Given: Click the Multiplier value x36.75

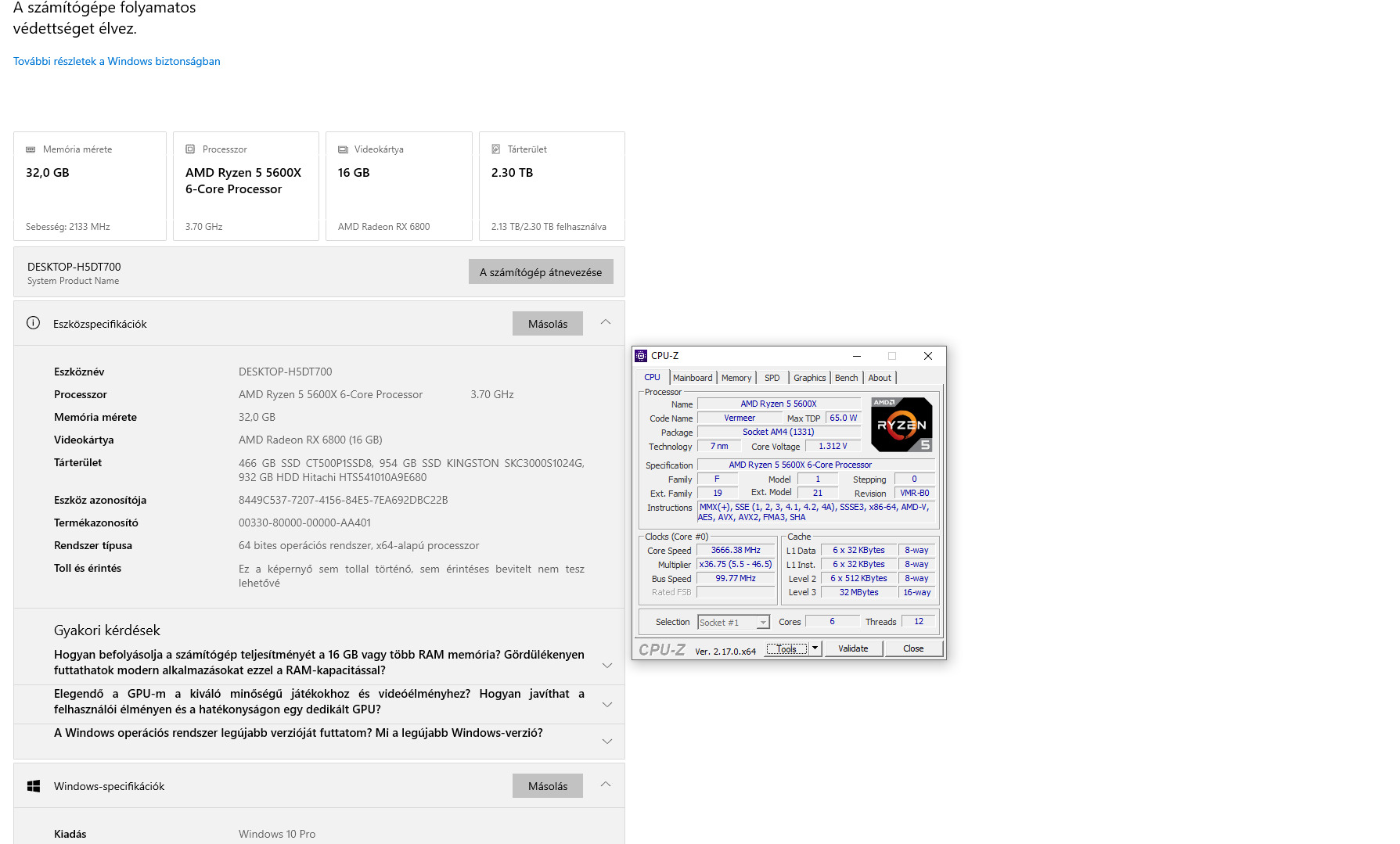Looking at the screenshot, I should [736, 564].
